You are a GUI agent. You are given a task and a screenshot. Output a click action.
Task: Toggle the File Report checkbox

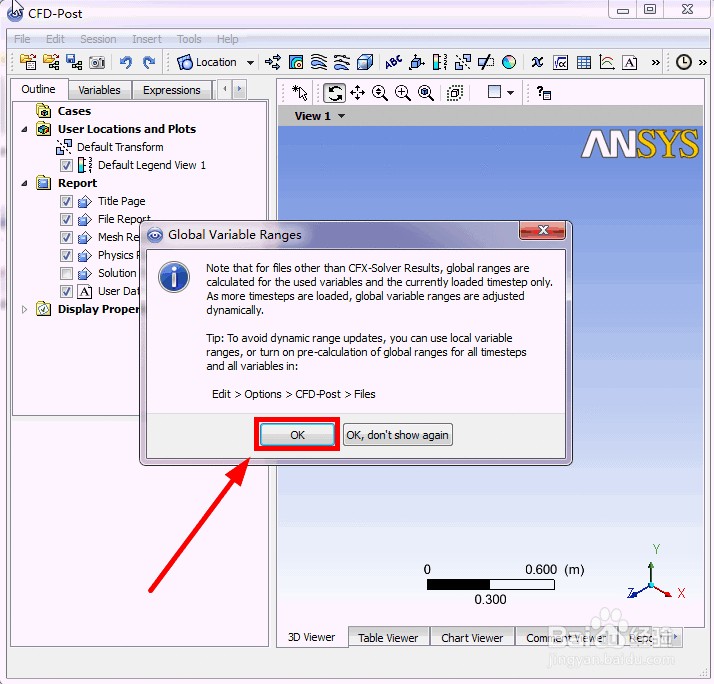point(66,219)
